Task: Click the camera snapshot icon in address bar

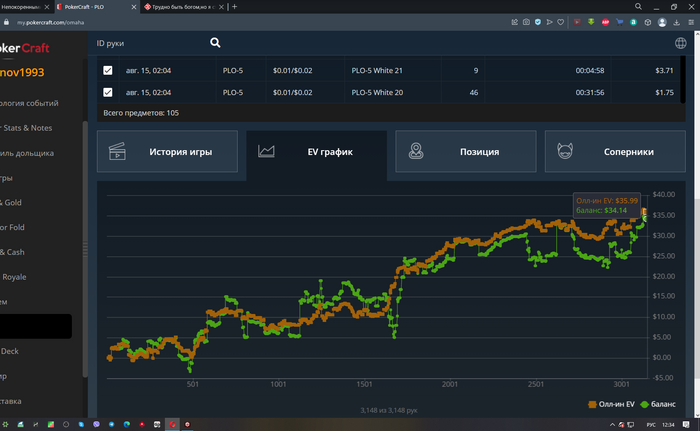Action: [x=526, y=22]
